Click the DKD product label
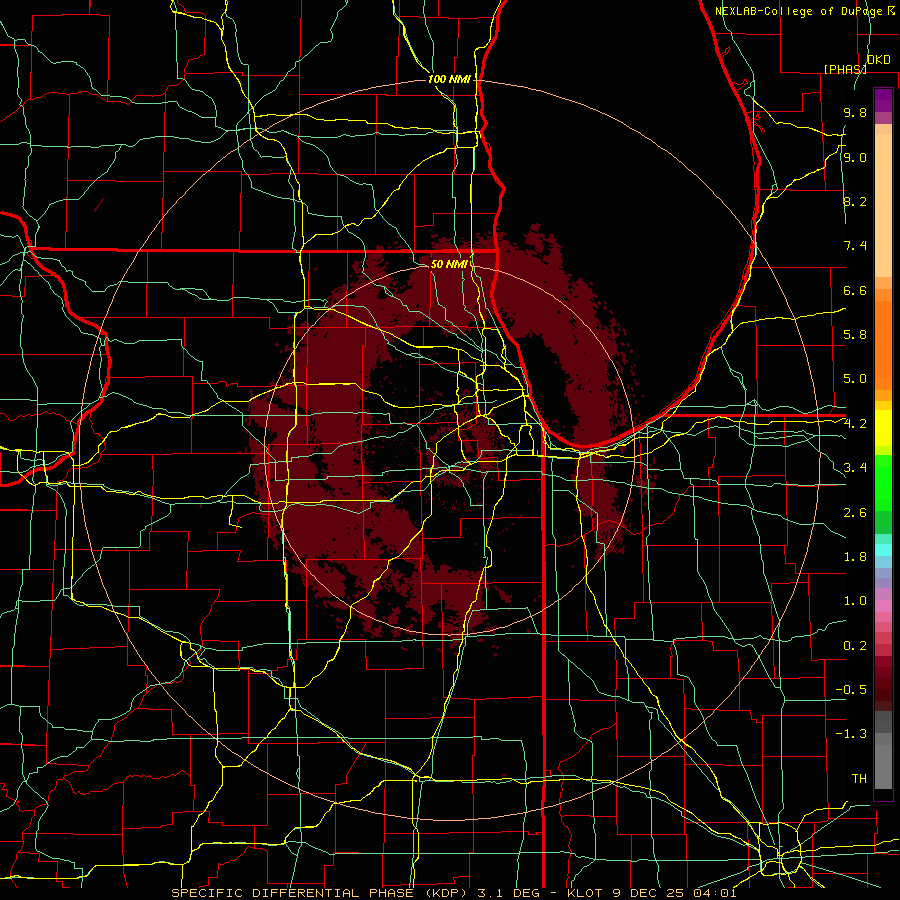This screenshot has width=900, height=900. tap(878, 59)
